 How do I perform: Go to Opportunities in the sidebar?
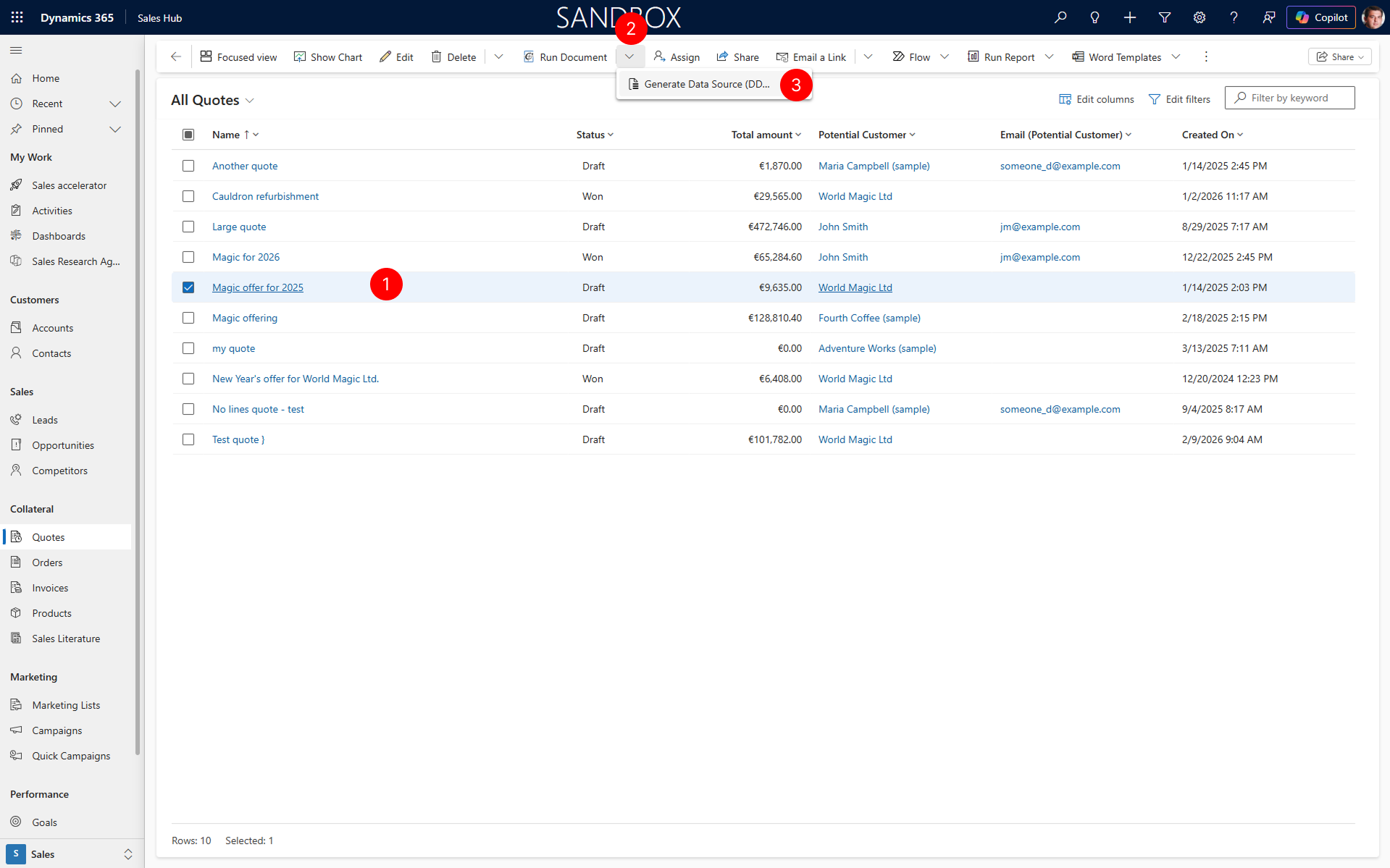(x=63, y=445)
